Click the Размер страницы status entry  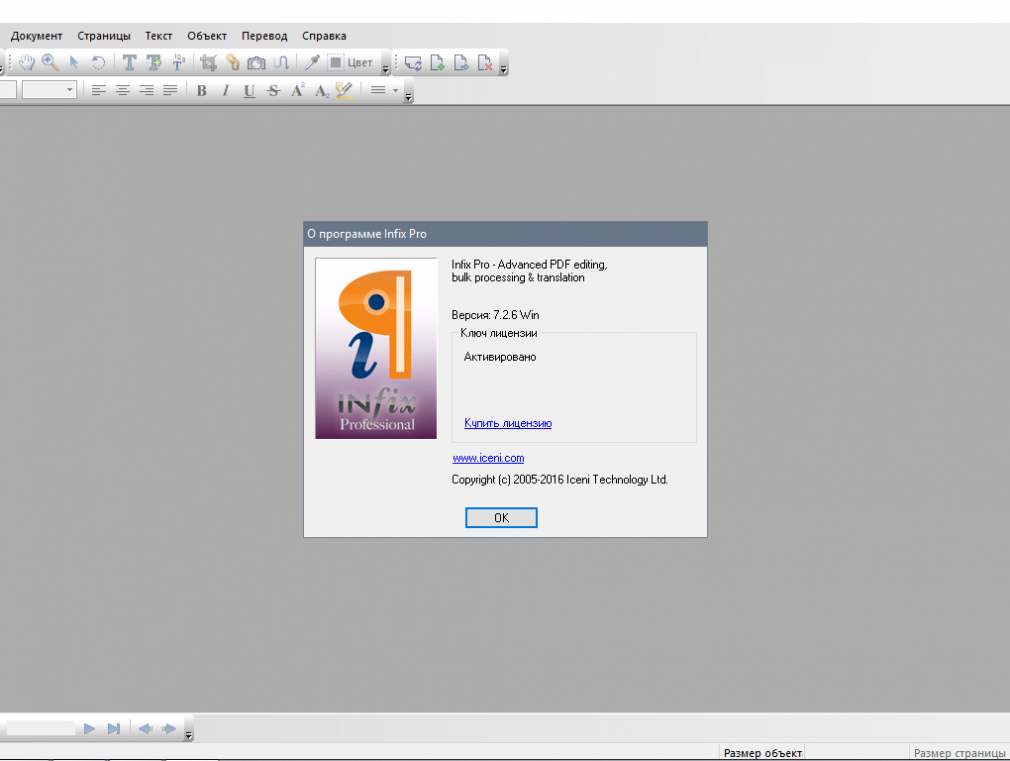pos(959,753)
